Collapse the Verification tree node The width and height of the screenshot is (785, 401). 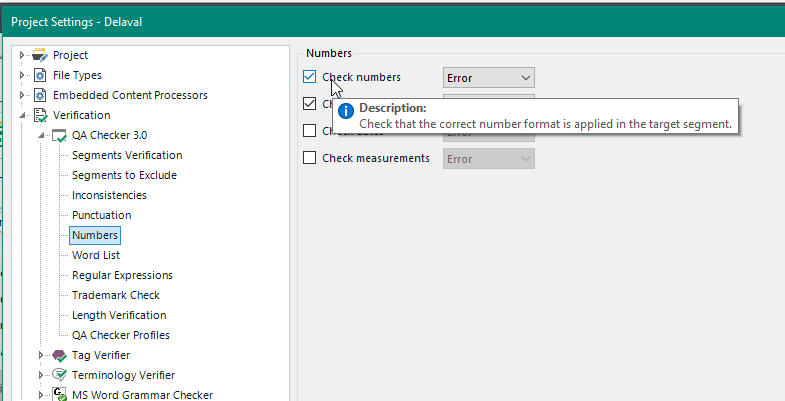(x=22, y=115)
